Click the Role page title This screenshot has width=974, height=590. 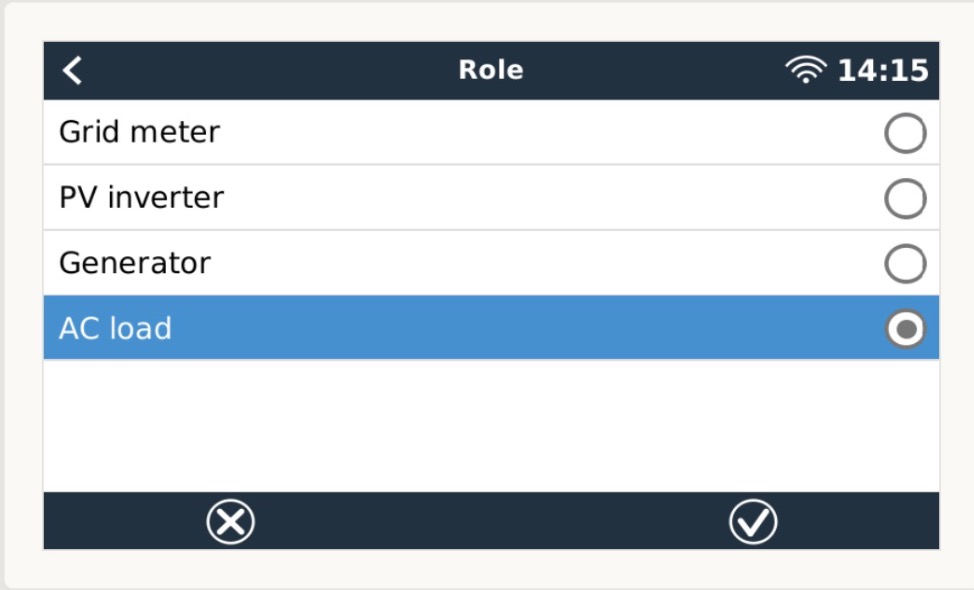(x=490, y=70)
